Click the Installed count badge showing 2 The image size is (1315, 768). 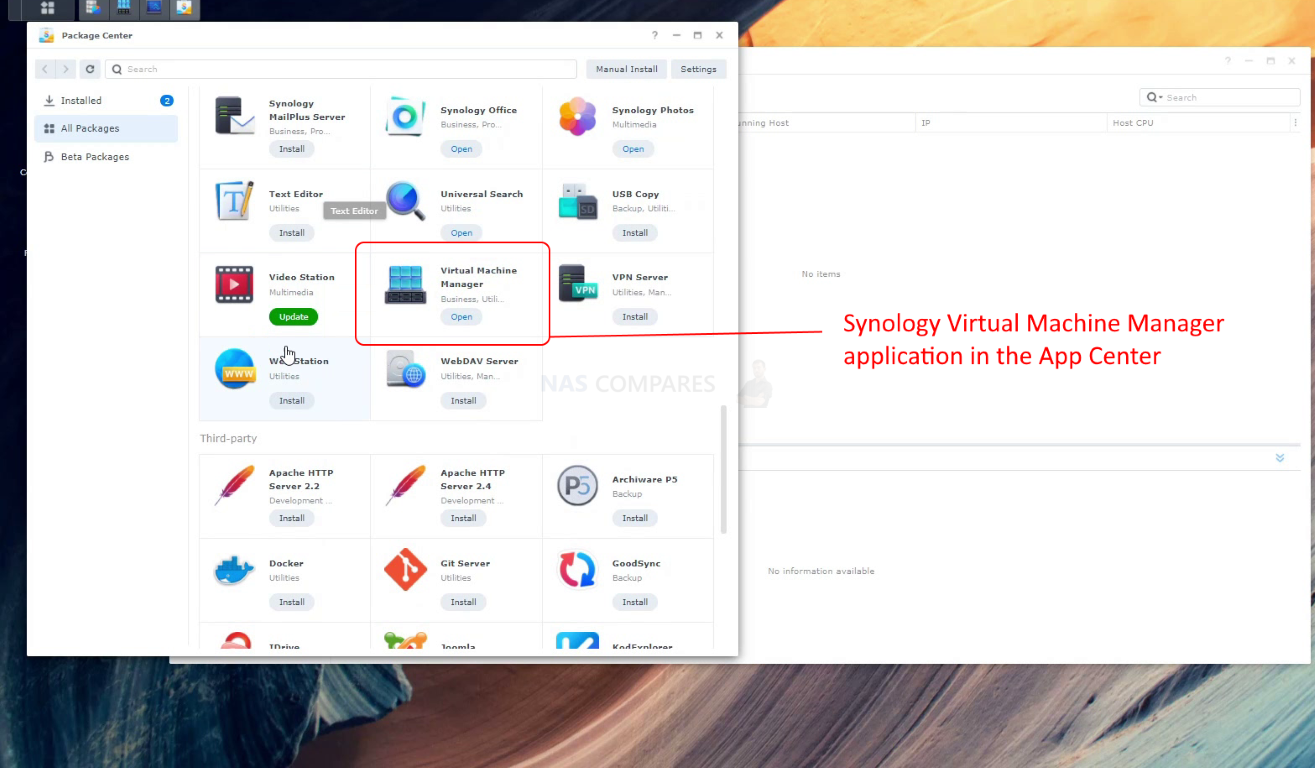[167, 100]
